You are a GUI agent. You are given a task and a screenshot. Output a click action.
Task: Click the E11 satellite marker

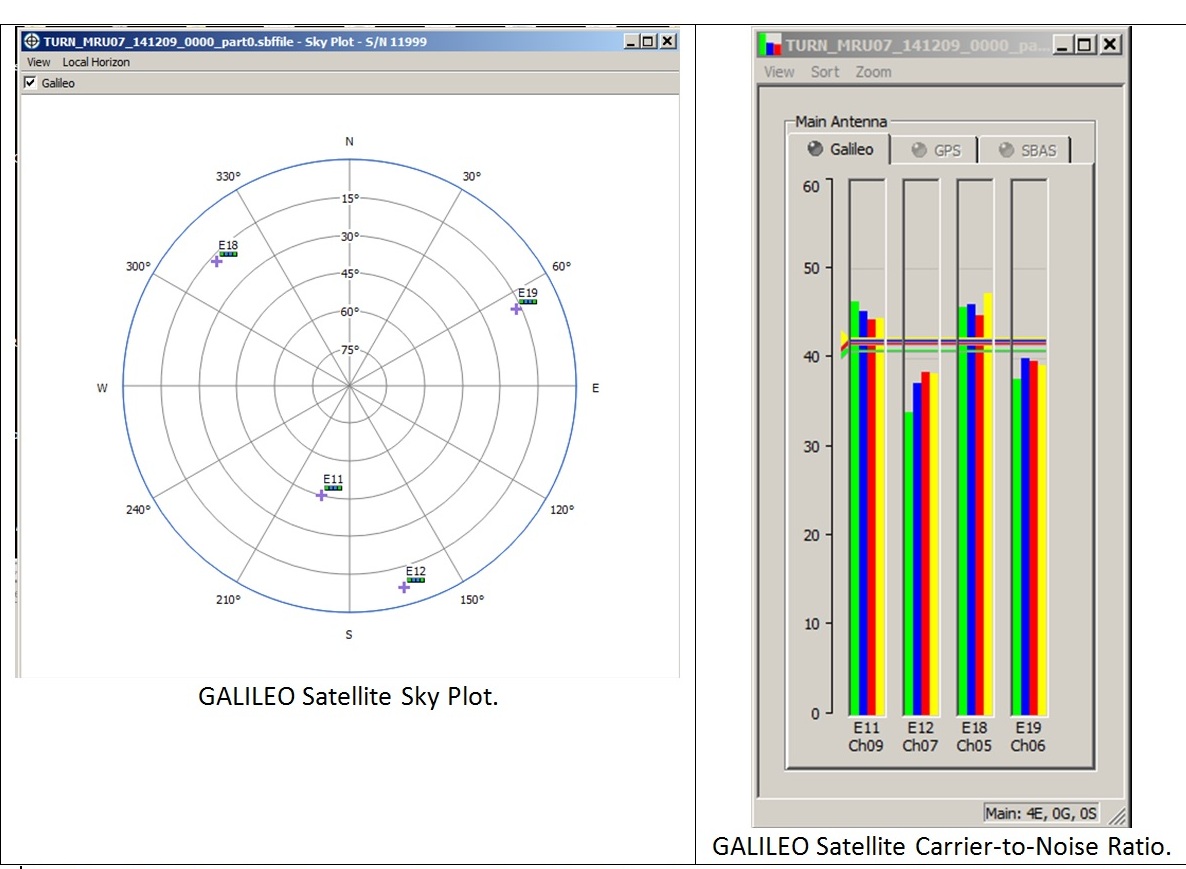click(x=321, y=495)
